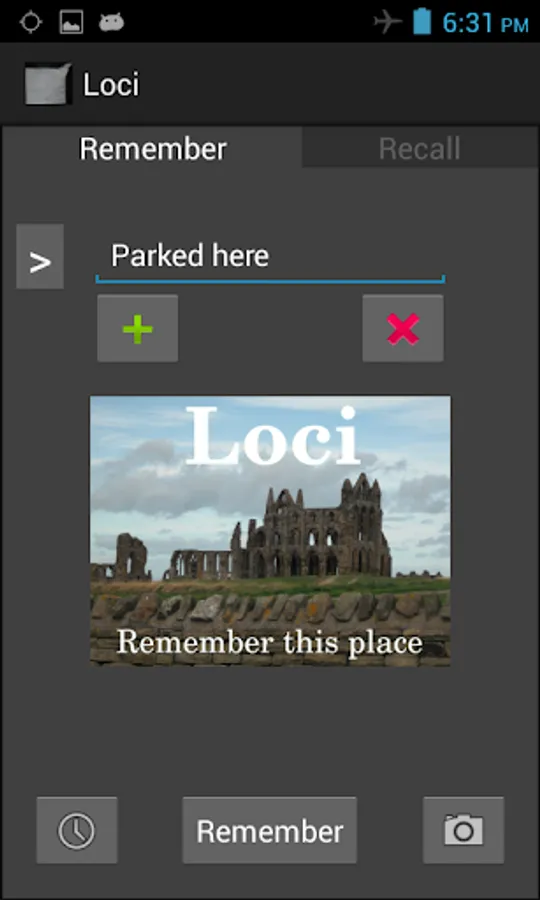This screenshot has height=900, width=540.
Task: Tap the green plus add button
Action: pos(137,328)
